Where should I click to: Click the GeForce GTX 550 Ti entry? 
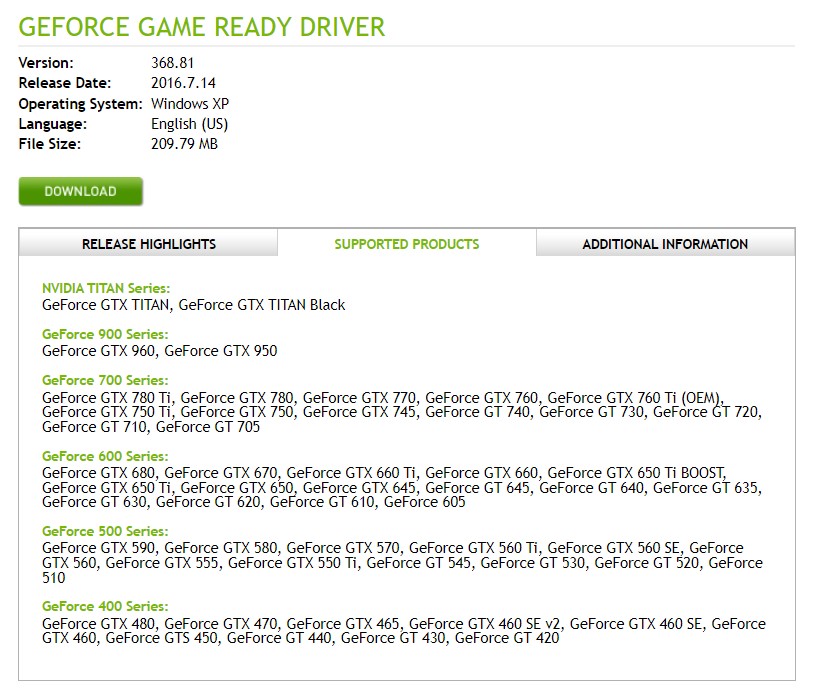[293, 563]
